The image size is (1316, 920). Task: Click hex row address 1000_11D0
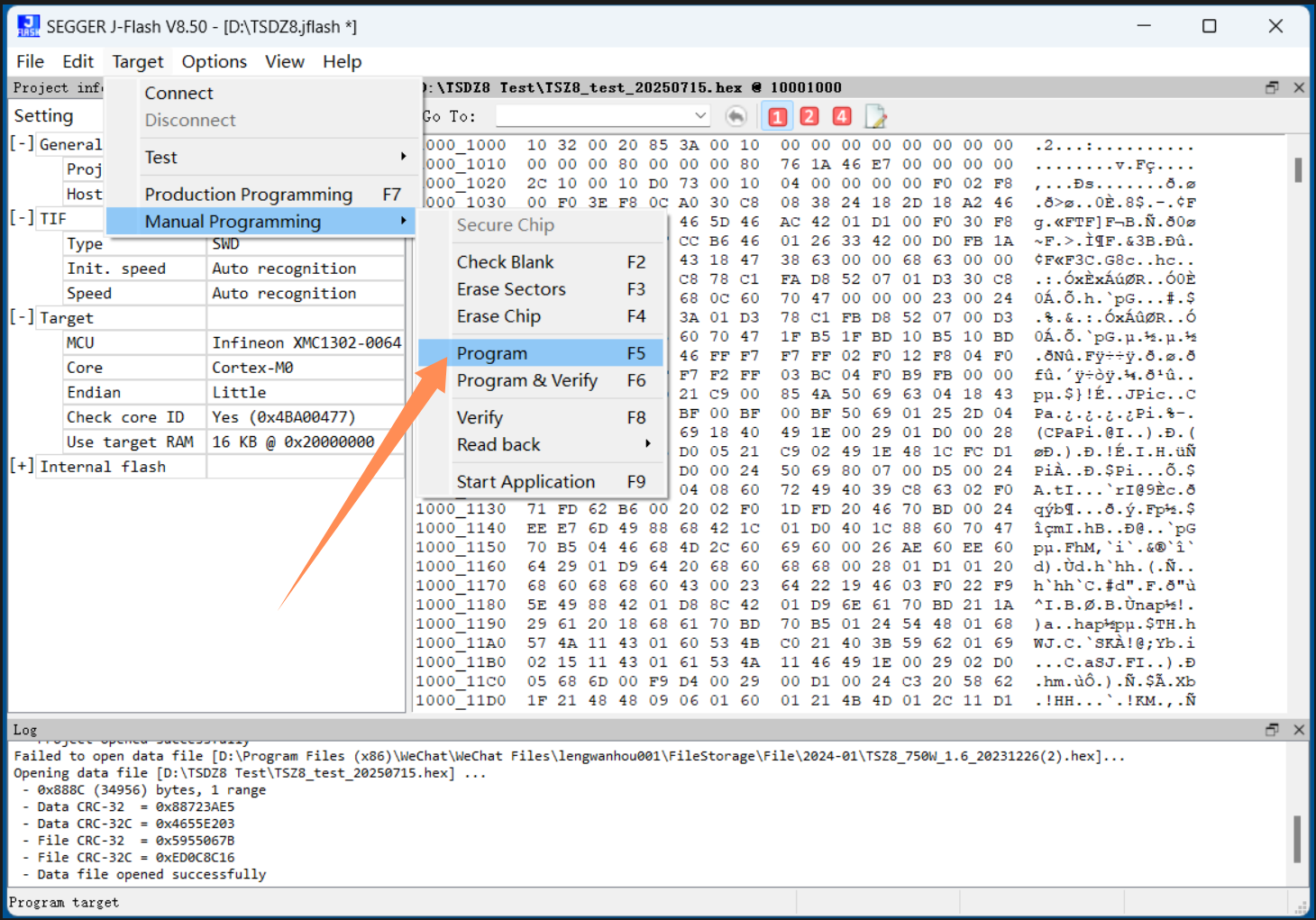tap(461, 700)
